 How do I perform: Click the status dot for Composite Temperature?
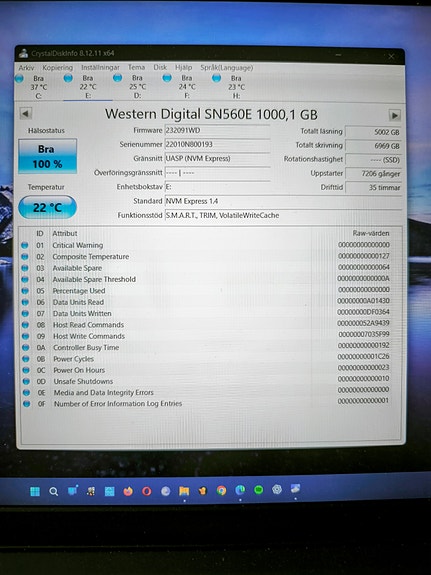(x=25, y=257)
